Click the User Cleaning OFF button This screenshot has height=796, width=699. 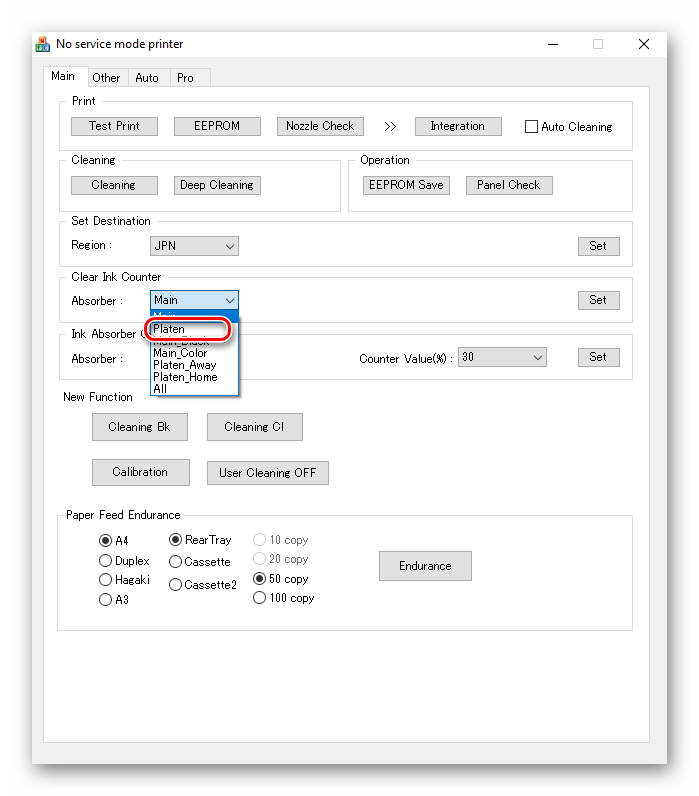267,473
